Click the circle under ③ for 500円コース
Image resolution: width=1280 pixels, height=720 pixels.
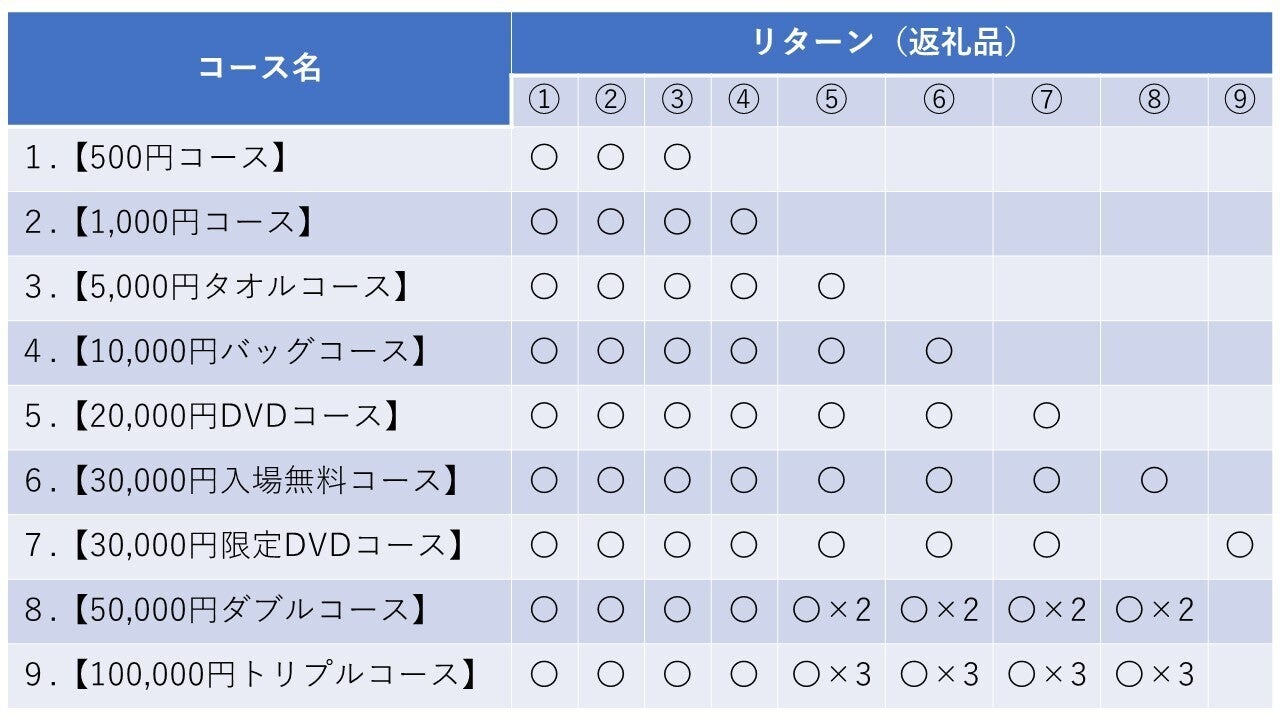pyautogui.click(x=677, y=158)
